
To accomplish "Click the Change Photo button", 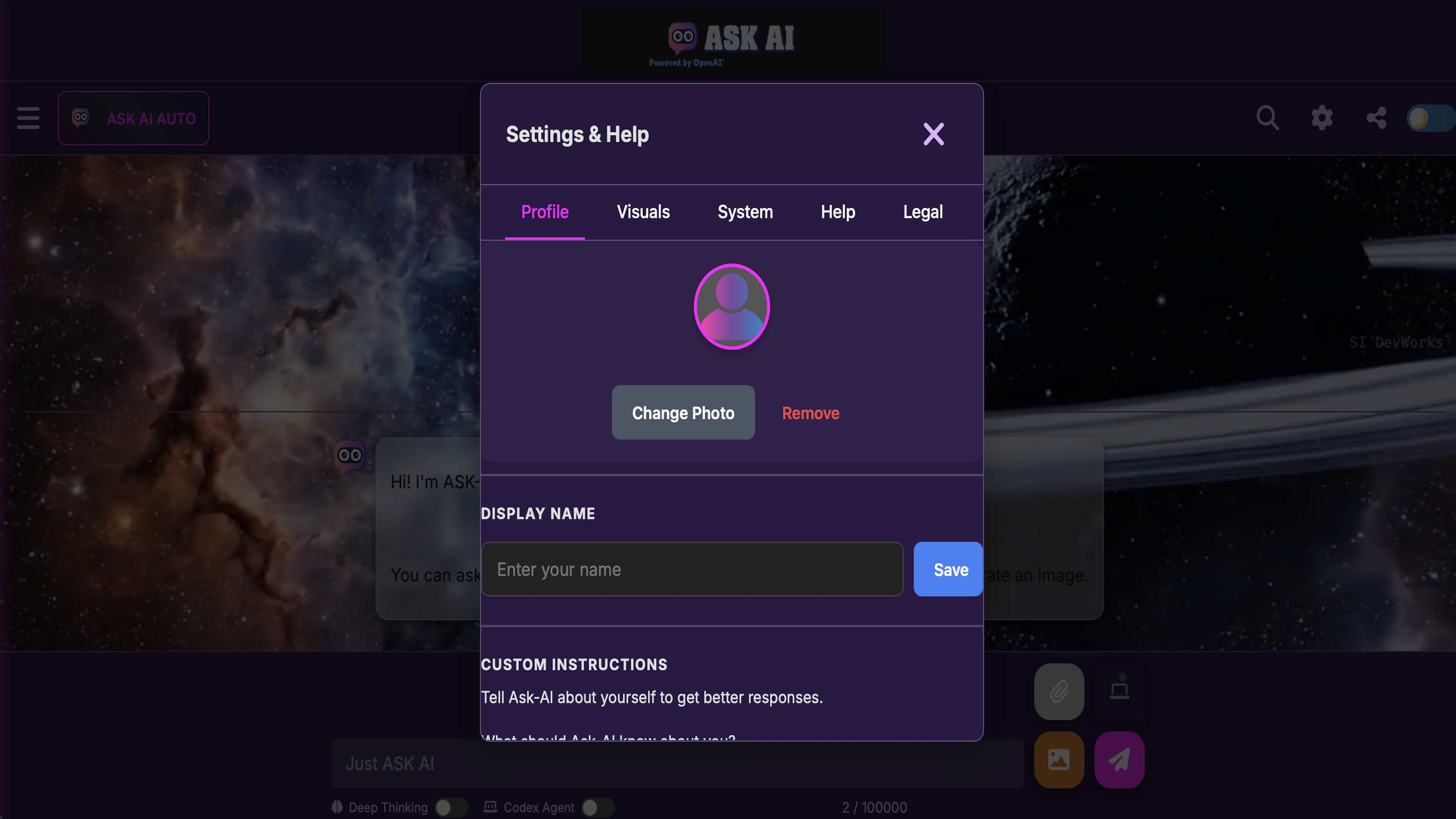I will 683,413.
